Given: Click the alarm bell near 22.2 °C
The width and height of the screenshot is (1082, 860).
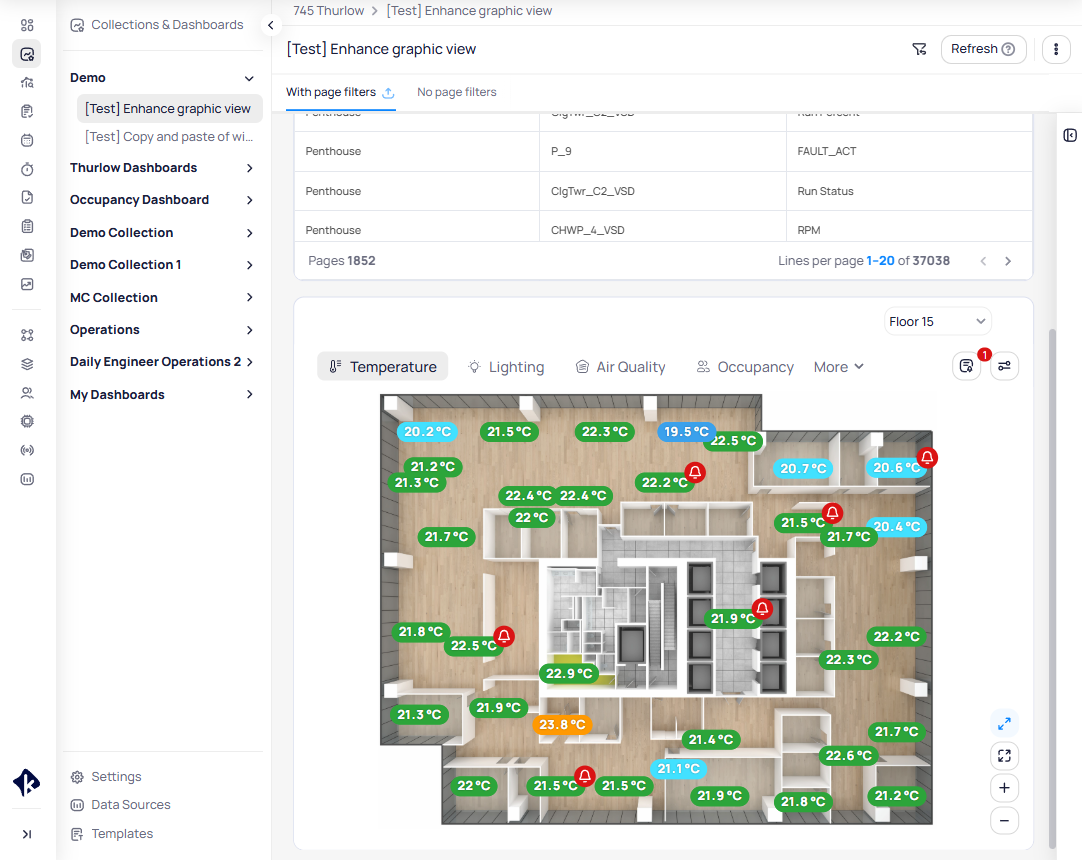Looking at the screenshot, I should pyautogui.click(x=695, y=471).
